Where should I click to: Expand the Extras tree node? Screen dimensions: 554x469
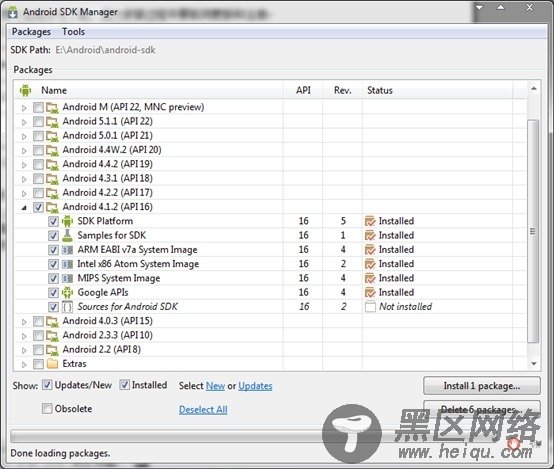coord(24,364)
